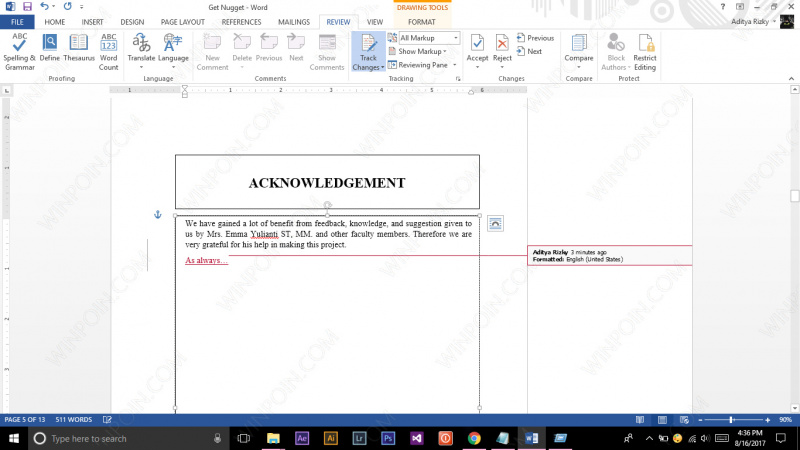
Task: Click the object anchor icon
Action: (x=158, y=215)
